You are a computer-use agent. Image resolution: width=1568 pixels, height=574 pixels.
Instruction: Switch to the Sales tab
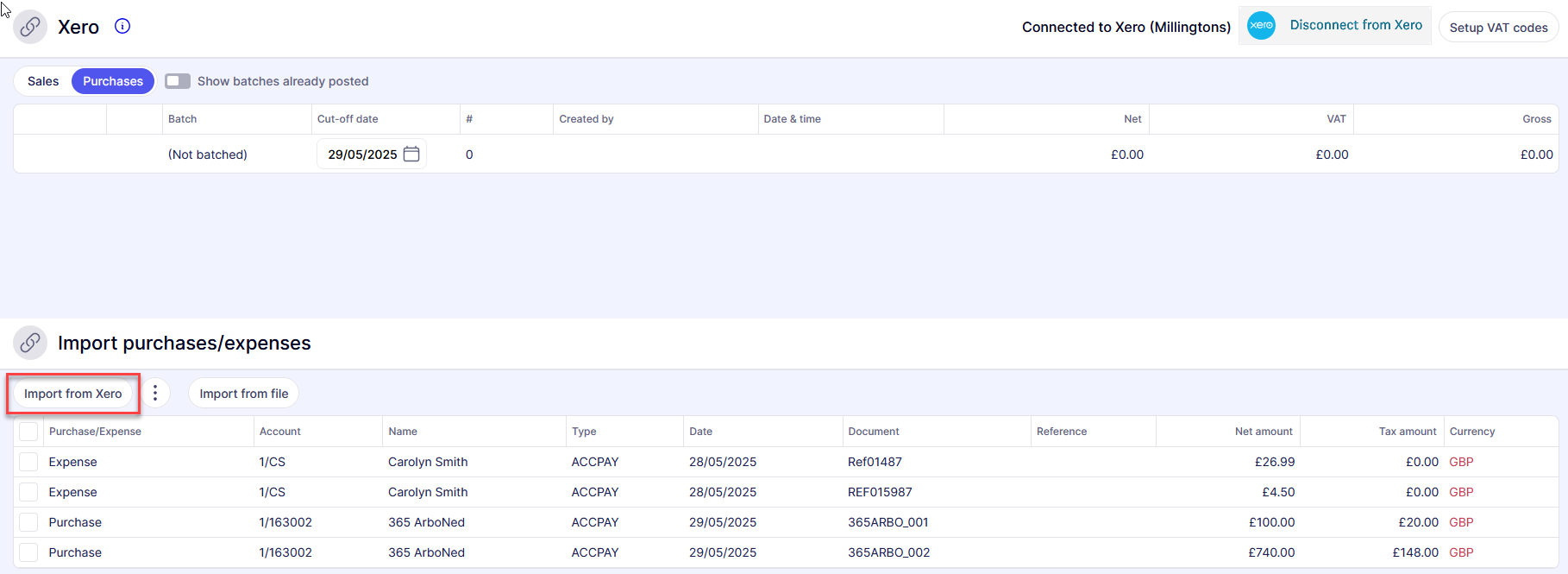click(x=43, y=81)
